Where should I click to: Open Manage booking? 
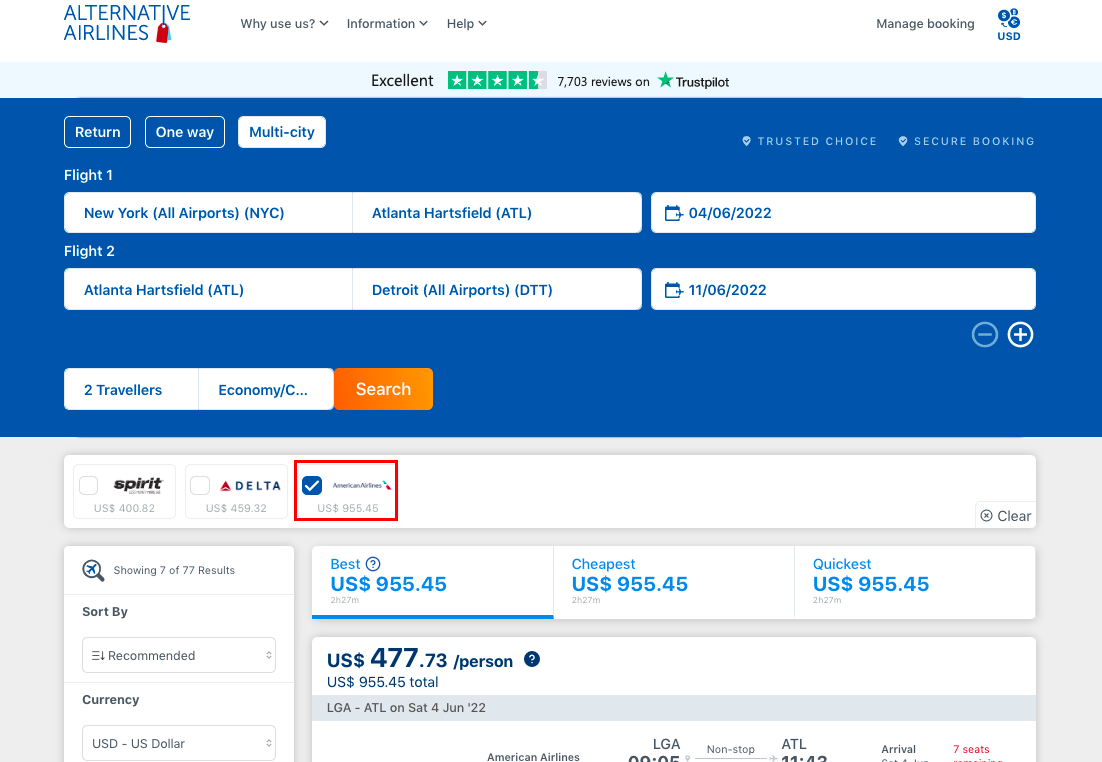tap(926, 23)
